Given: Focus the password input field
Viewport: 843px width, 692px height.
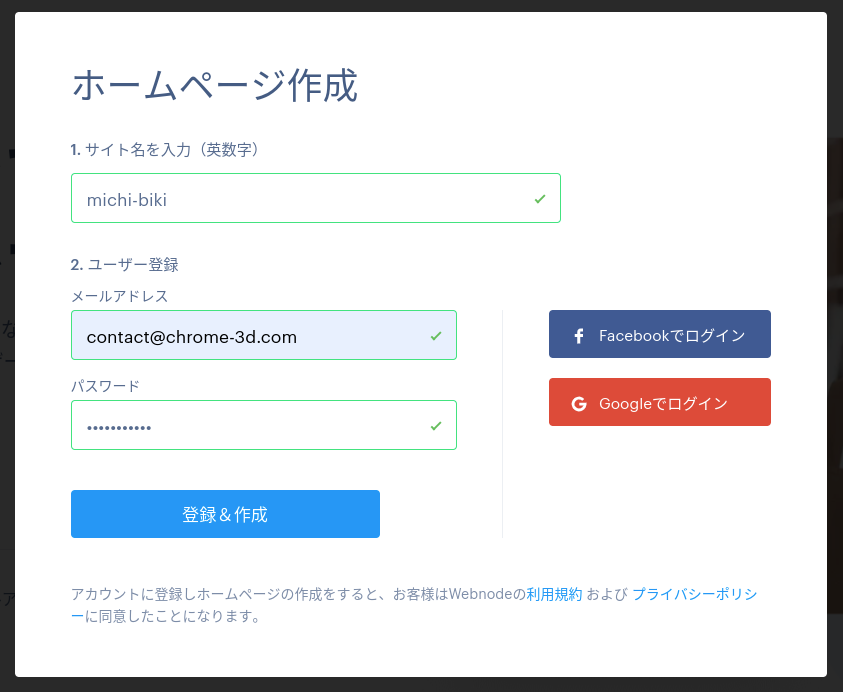Looking at the screenshot, I should pos(263,425).
